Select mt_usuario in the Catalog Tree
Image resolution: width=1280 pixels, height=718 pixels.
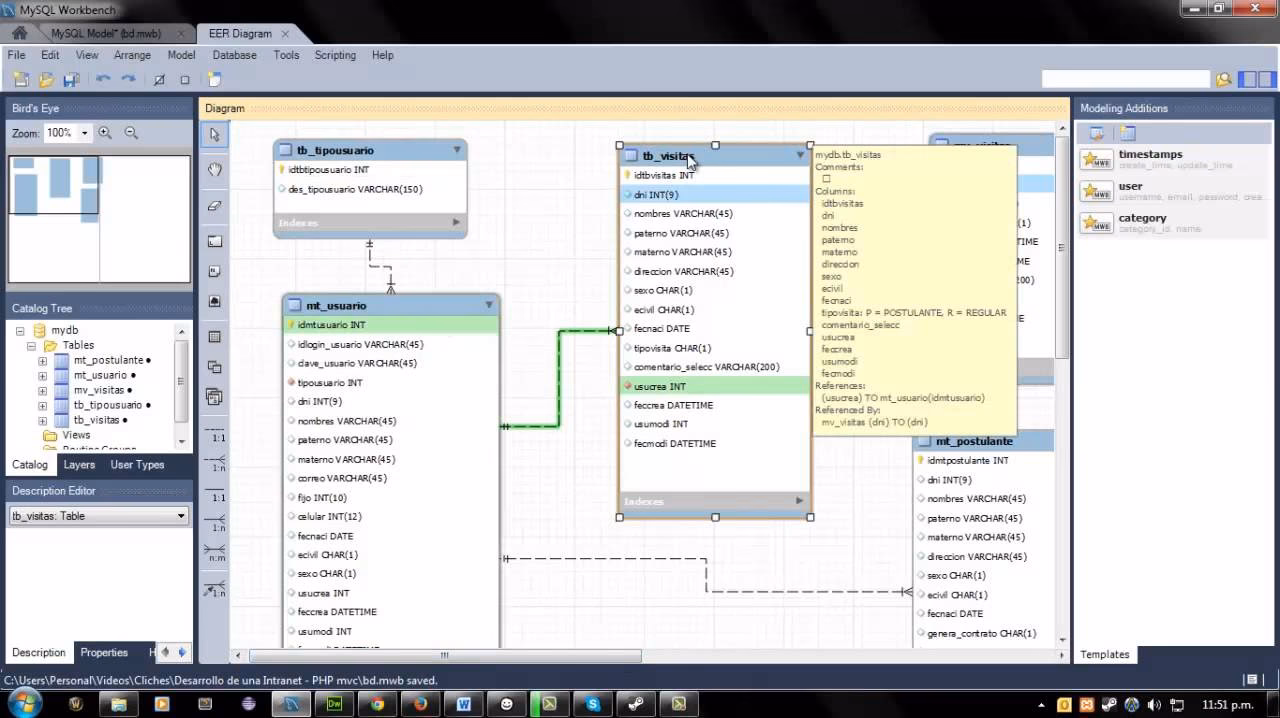point(100,376)
